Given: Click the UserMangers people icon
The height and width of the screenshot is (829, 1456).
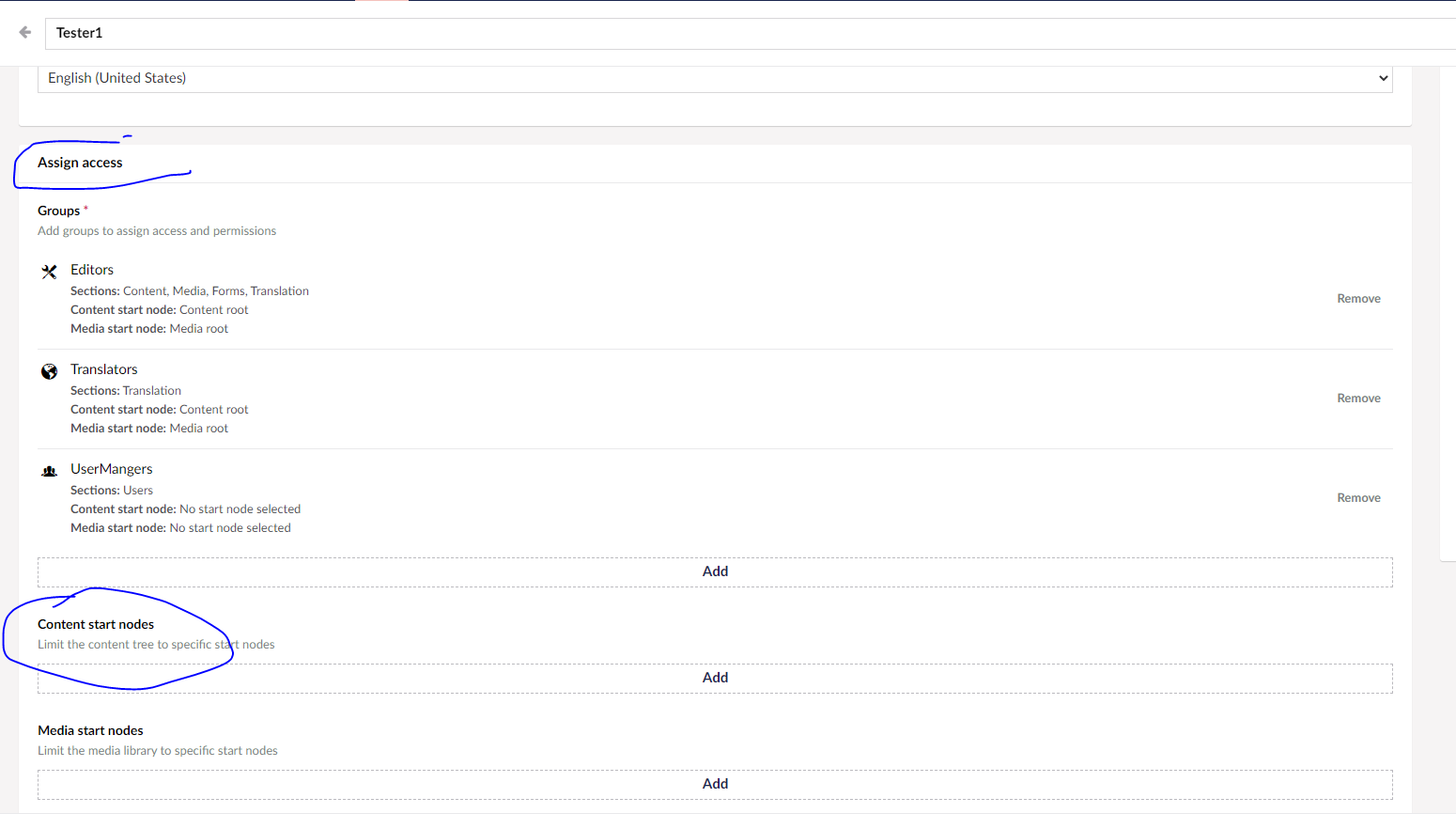Looking at the screenshot, I should coord(49,471).
